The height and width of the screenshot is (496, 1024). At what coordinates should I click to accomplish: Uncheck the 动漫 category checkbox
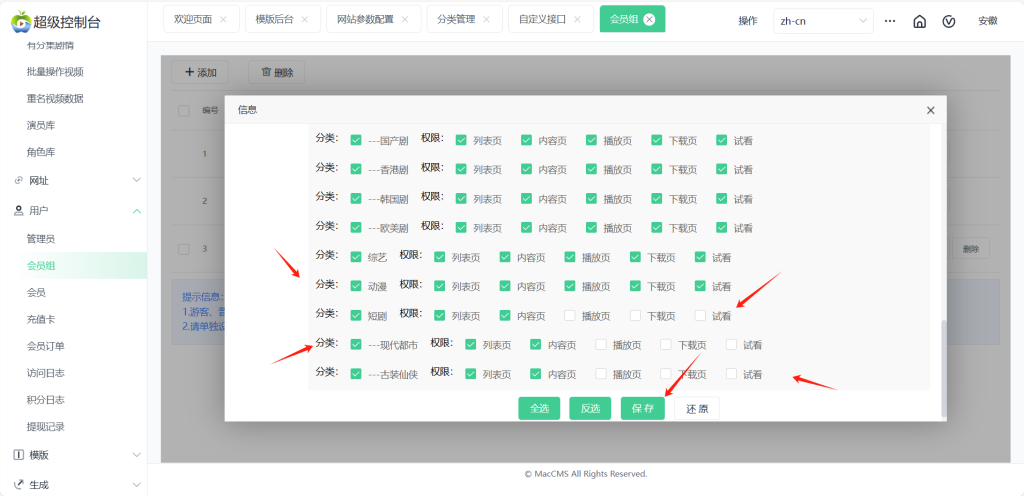tap(356, 286)
